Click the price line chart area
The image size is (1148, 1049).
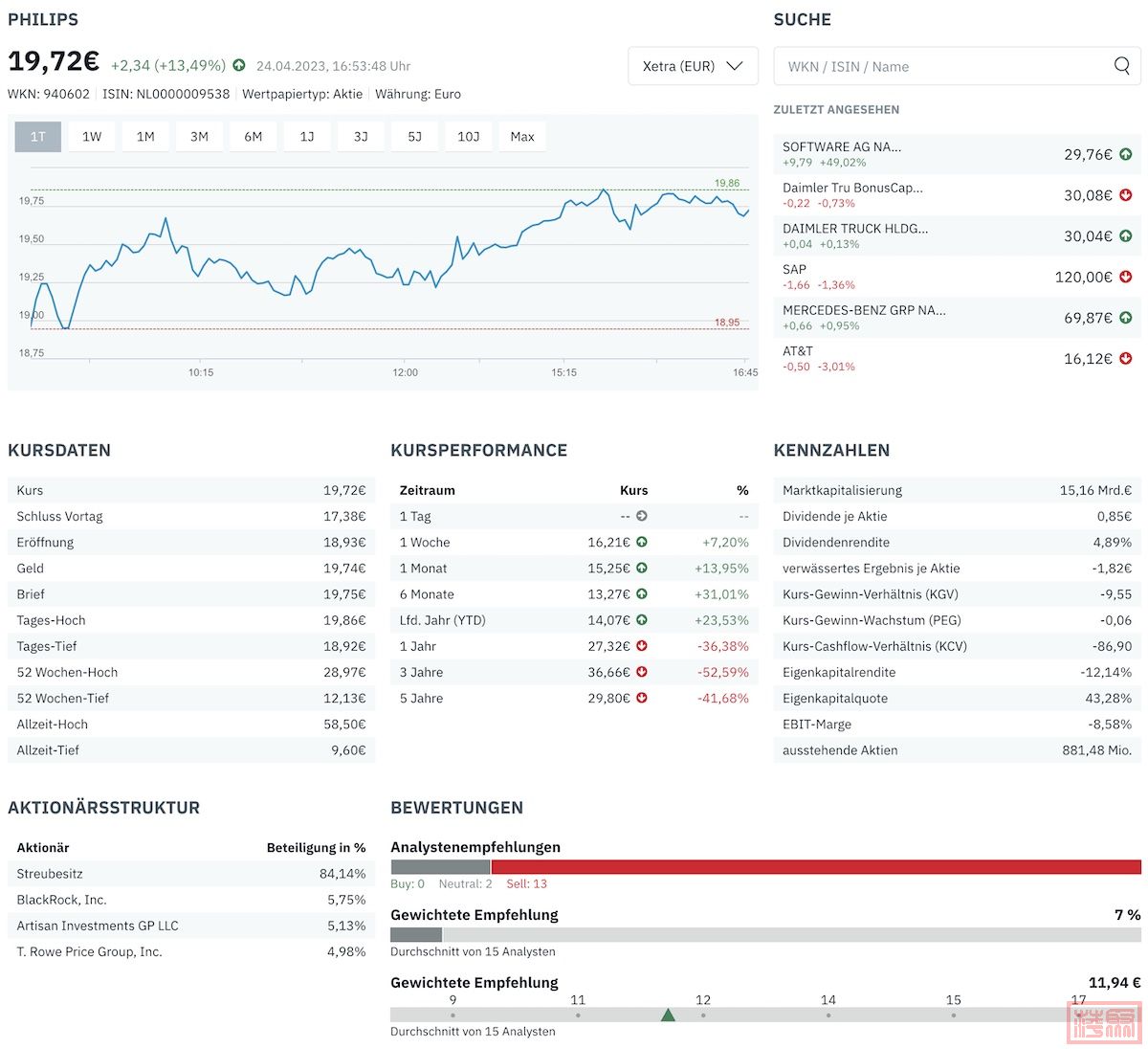click(x=389, y=263)
